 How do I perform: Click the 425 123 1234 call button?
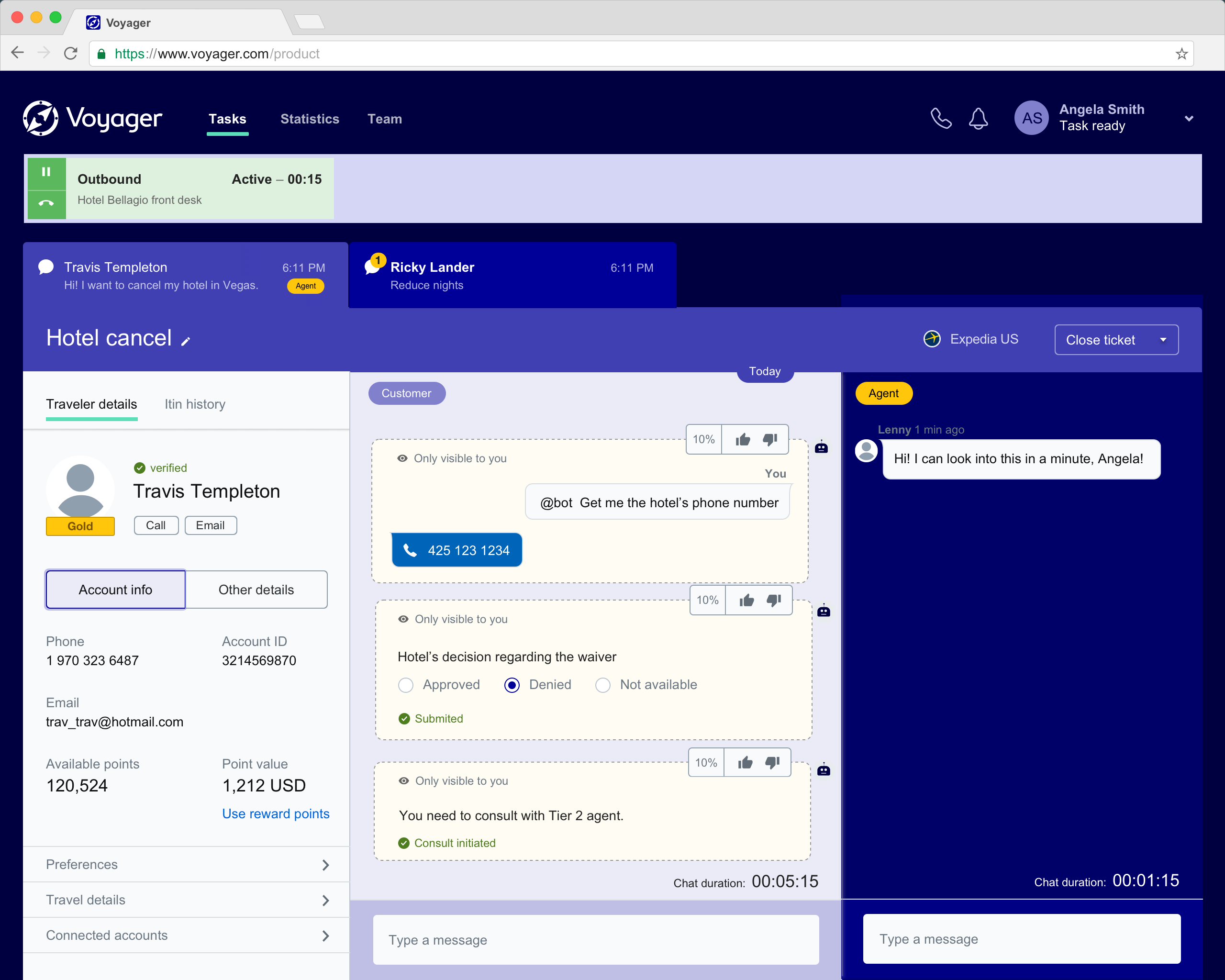point(457,550)
